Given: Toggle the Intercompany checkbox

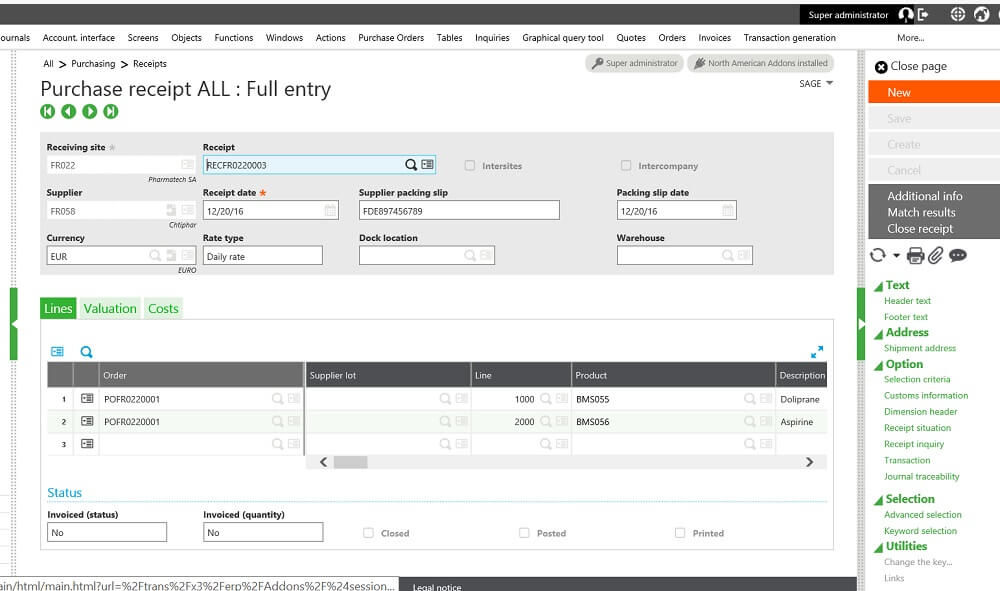Looking at the screenshot, I should [626, 166].
